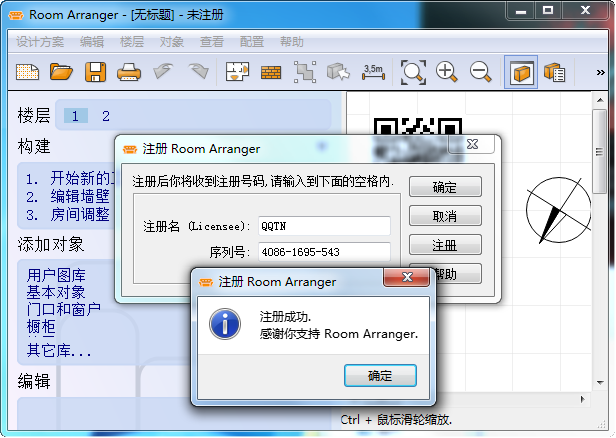This screenshot has width=616, height=438.
Task: Click the 注册名 (Licensee) input field
Action: pos(323,226)
